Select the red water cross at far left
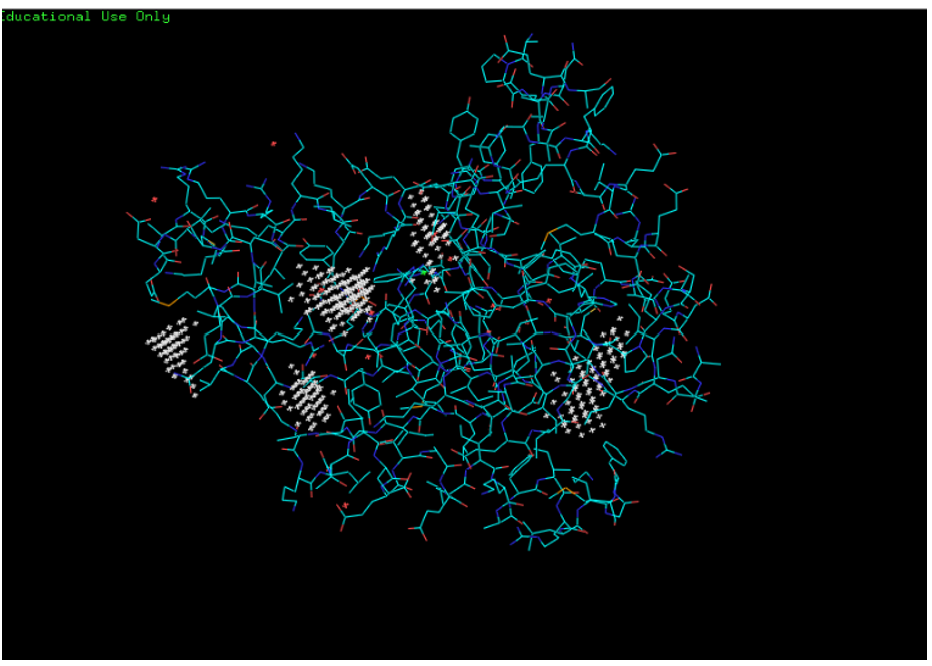 point(154,200)
